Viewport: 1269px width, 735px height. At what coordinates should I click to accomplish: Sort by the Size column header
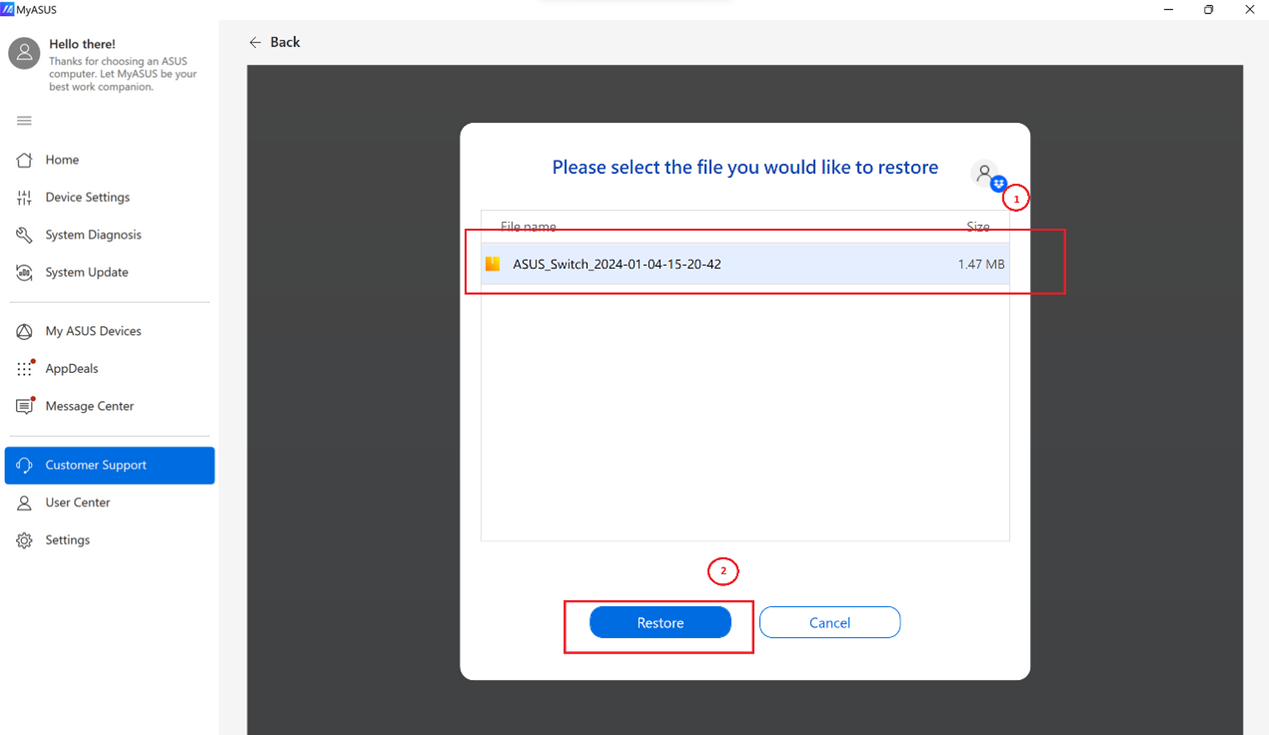[977, 227]
